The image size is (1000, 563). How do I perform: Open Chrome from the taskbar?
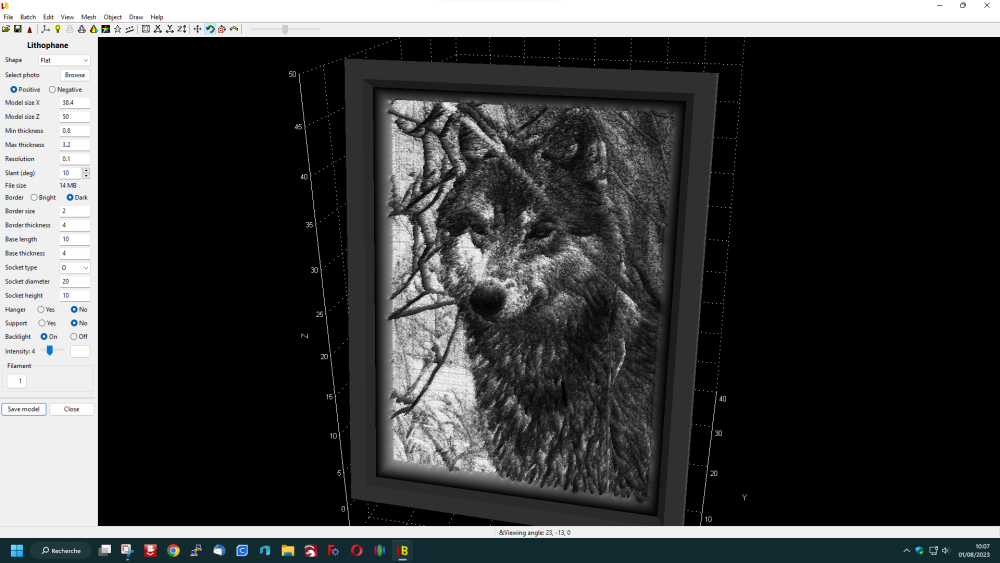[173, 550]
